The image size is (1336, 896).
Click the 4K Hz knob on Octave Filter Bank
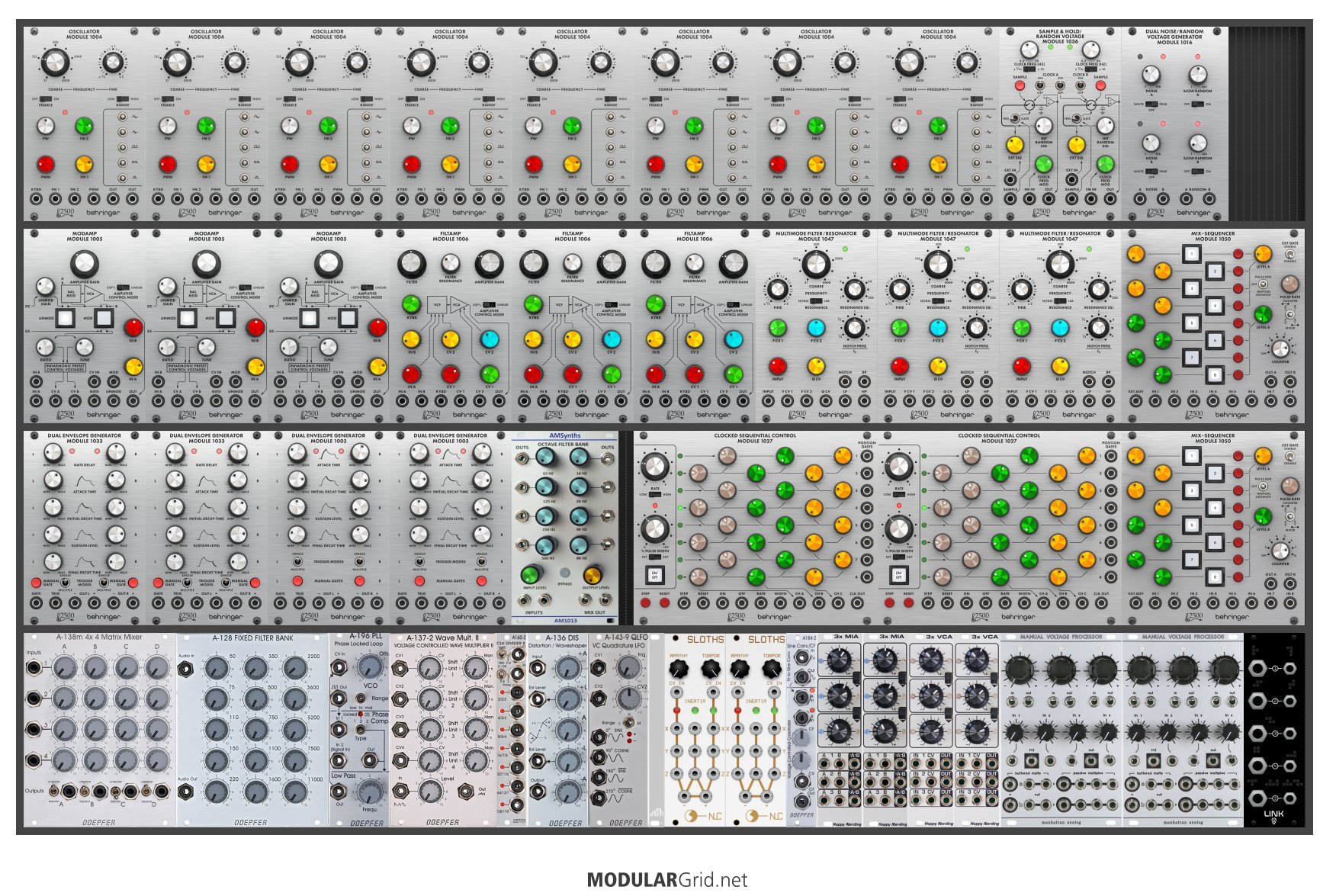(580, 516)
